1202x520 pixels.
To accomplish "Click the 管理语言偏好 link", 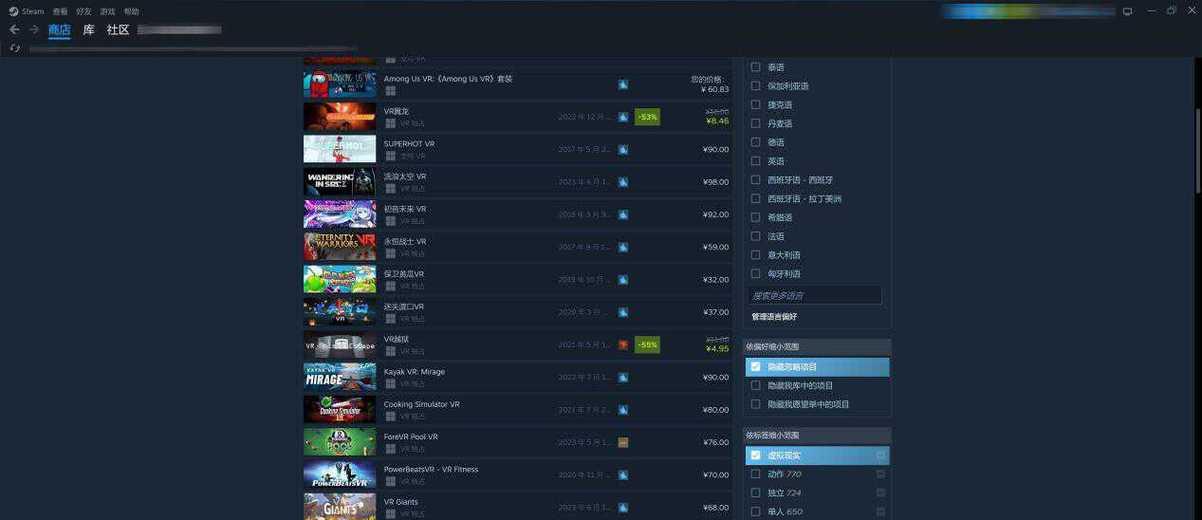I will pyautogui.click(x=775, y=317).
